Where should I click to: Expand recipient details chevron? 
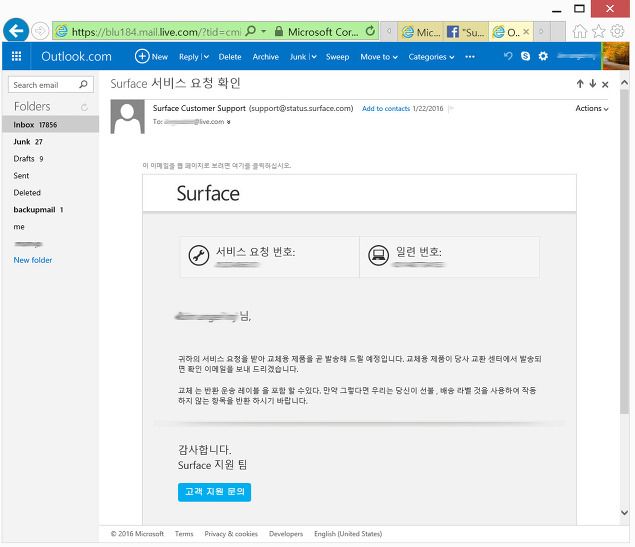point(229,122)
